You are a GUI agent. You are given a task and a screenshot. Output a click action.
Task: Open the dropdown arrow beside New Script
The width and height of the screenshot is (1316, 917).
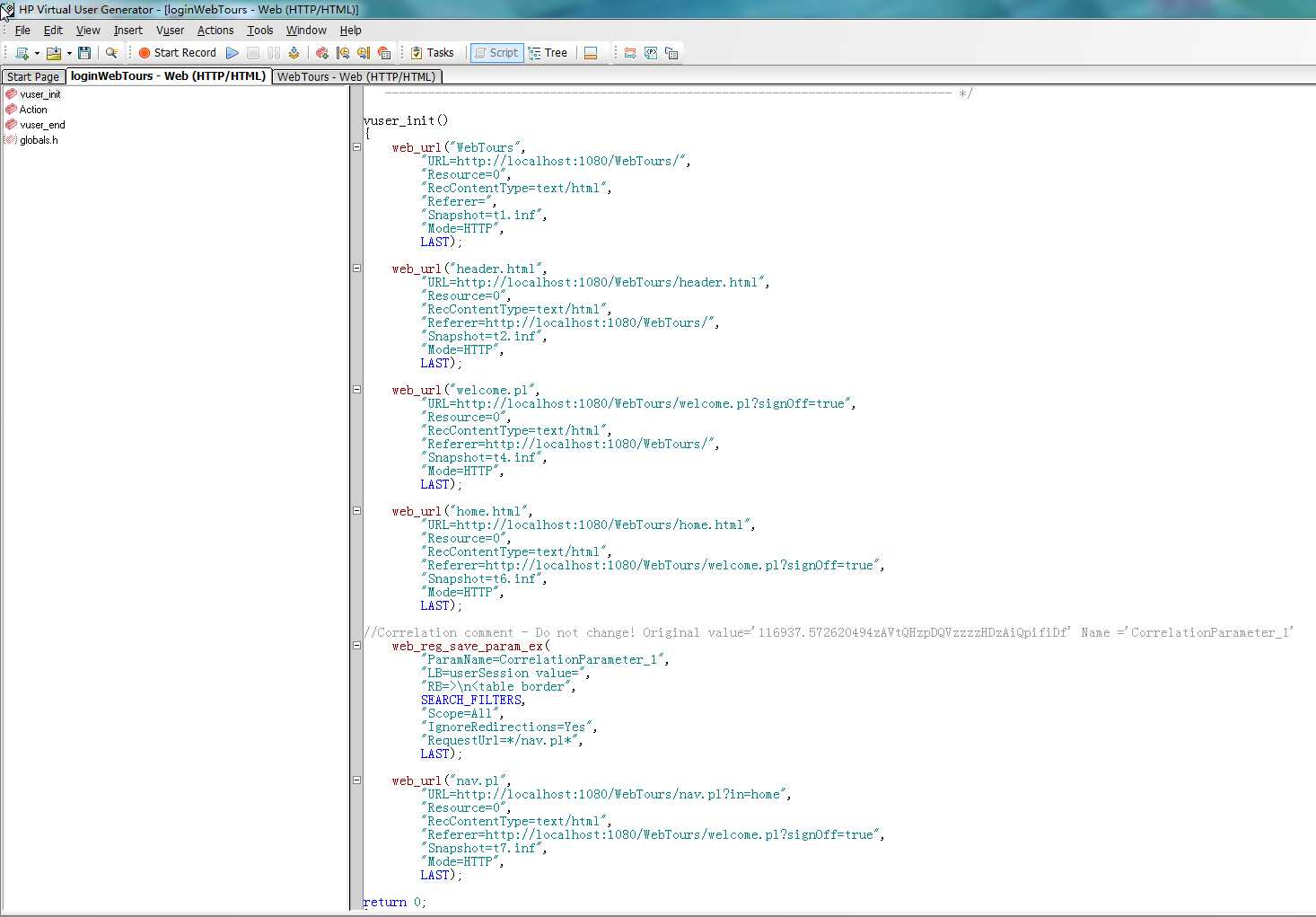click(x=37, y=53)
